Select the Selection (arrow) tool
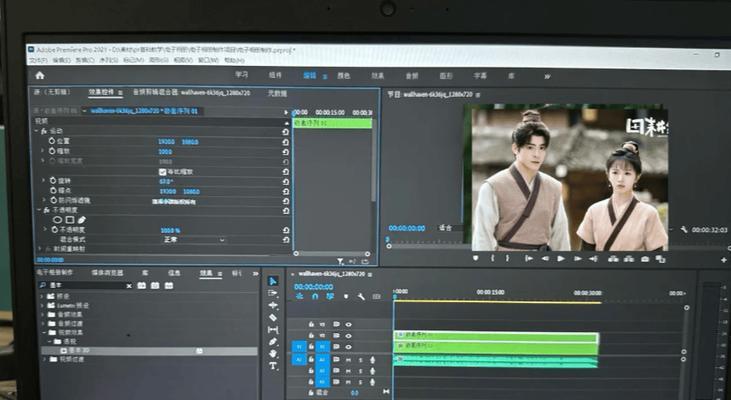Image resolution: width=731 pixels, height=400 pixels. click(273, 281)
